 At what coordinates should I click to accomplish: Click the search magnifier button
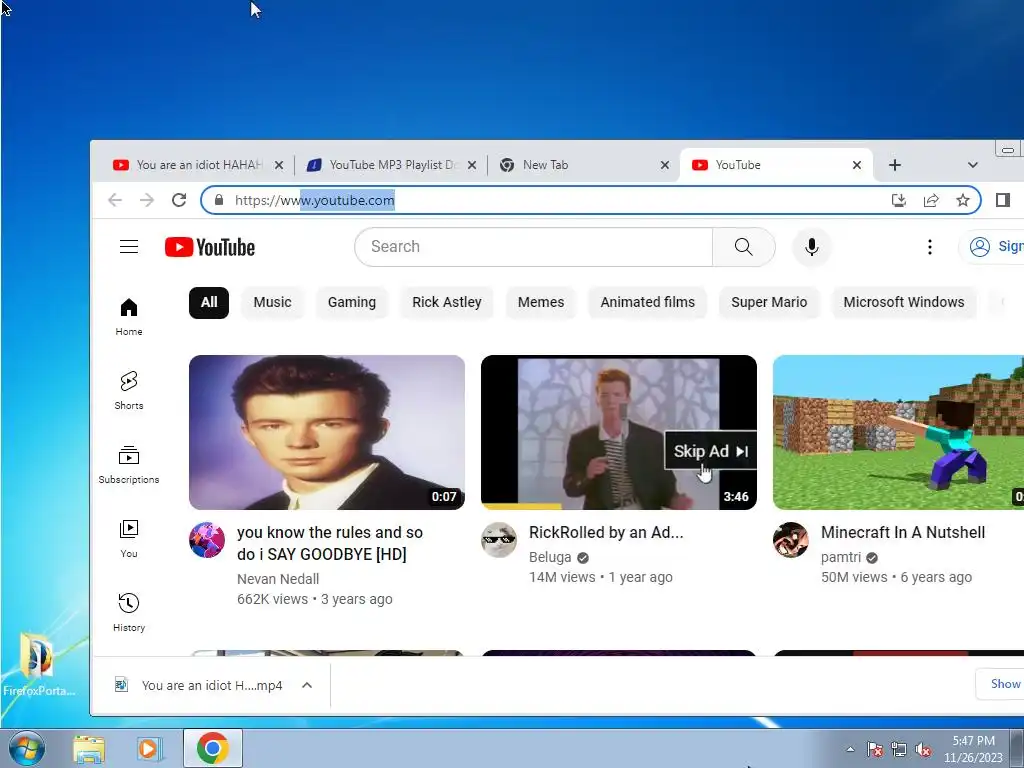(743, 247)
